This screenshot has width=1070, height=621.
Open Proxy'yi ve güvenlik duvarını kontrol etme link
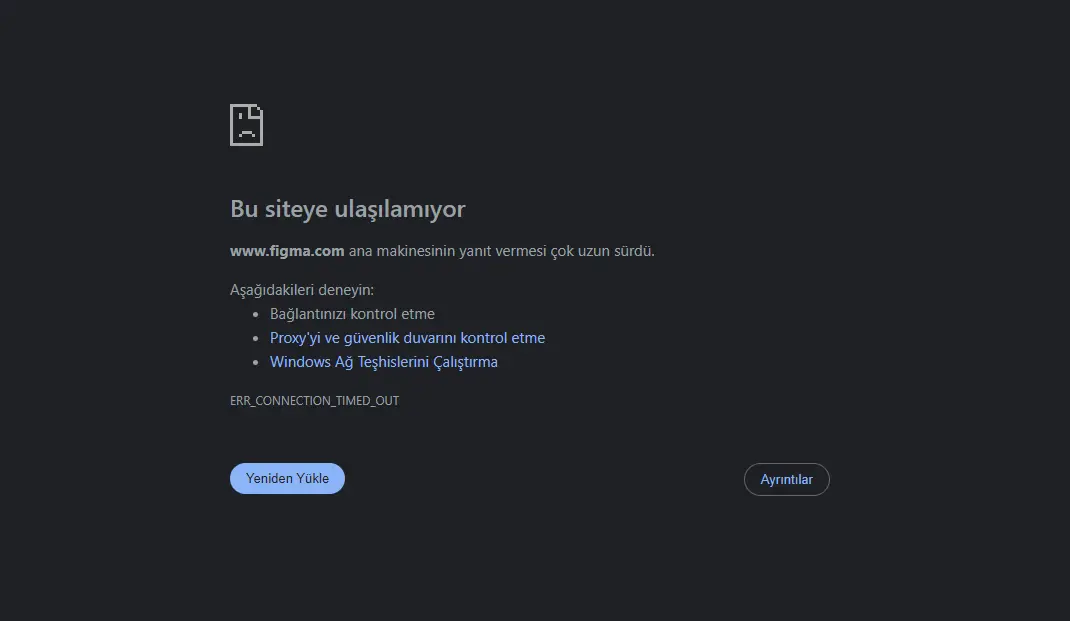click(407, 338)
